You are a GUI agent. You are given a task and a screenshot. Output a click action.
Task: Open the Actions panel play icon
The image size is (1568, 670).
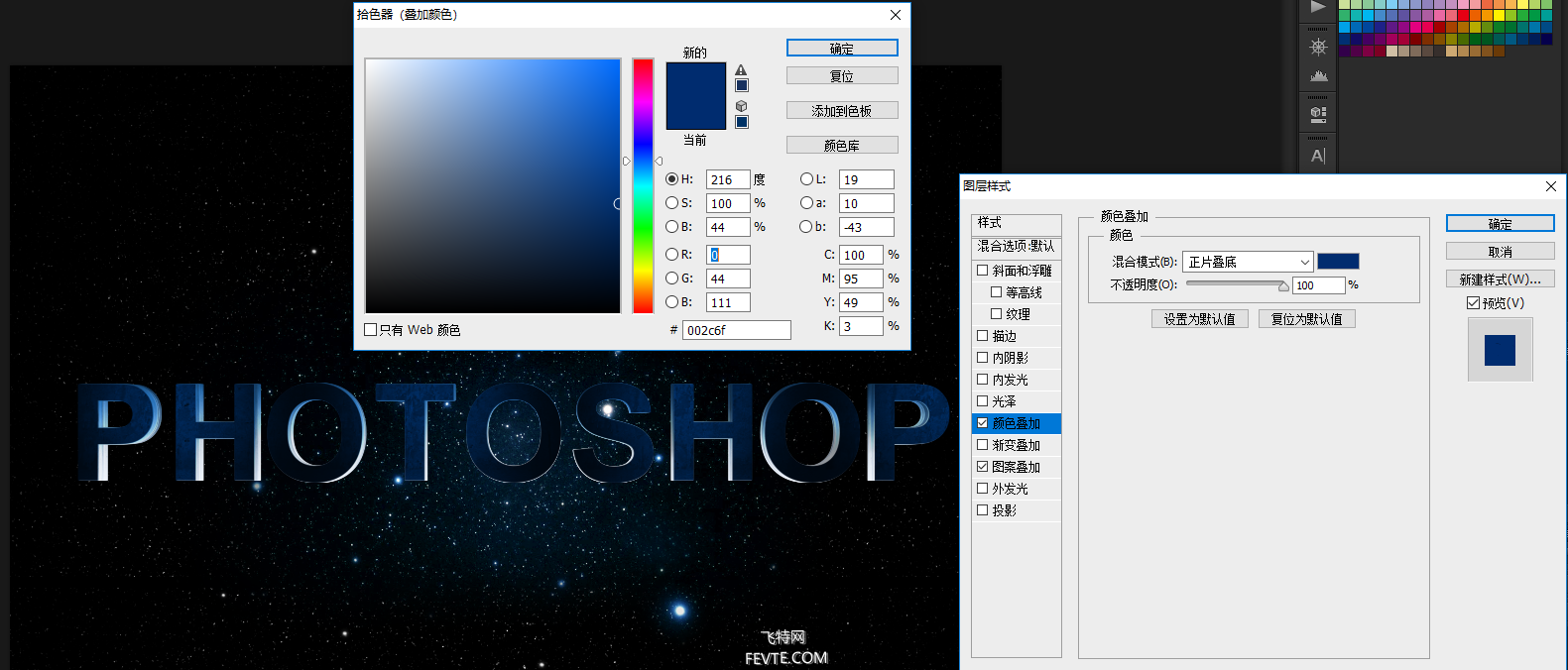pos(1318,7)
